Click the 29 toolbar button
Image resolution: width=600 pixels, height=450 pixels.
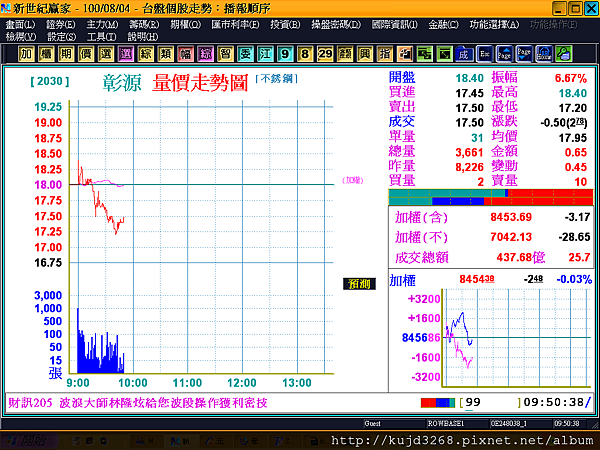pos(325,54)
